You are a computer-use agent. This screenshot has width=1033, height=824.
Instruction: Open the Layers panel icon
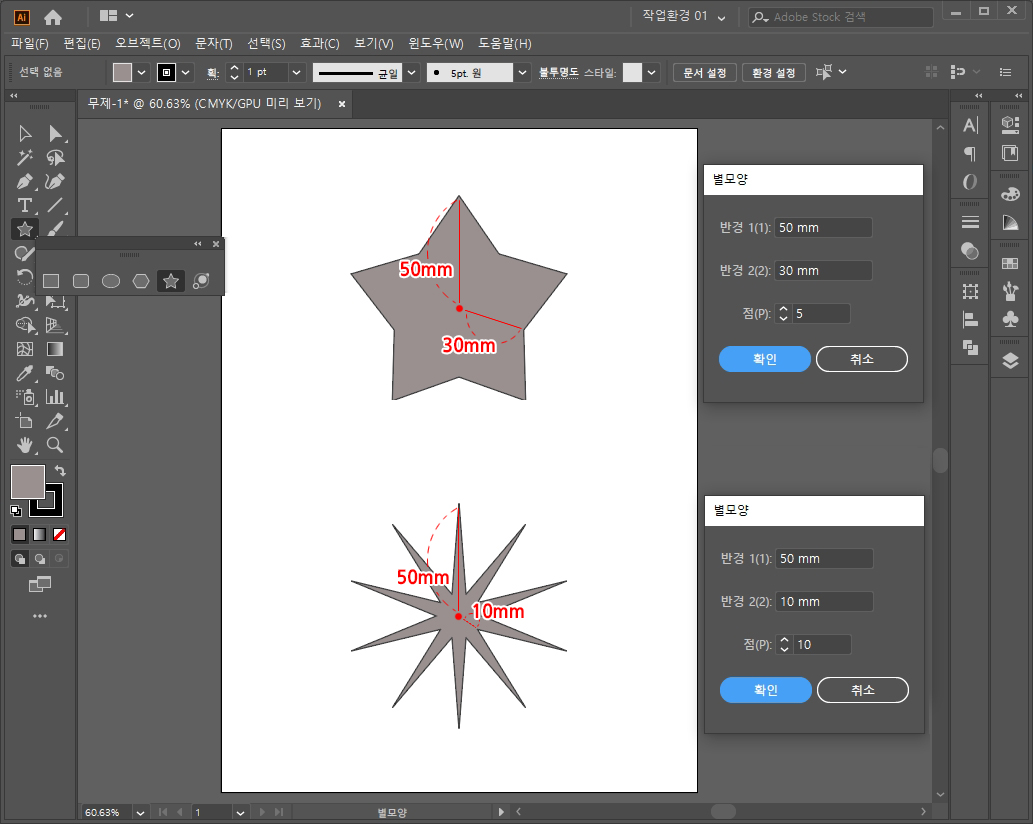[1010, 360]
